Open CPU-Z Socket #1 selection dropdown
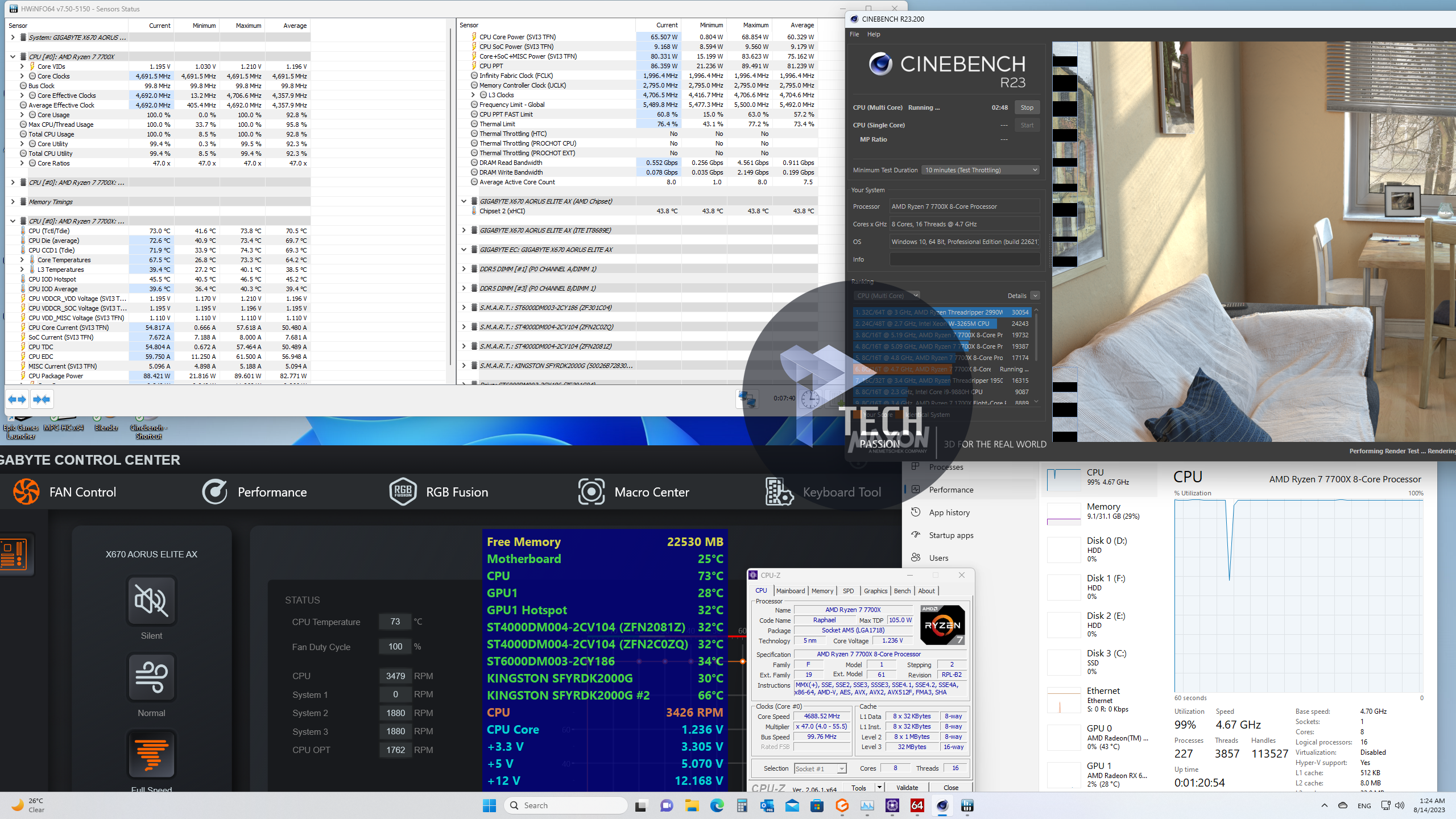 (x=820, y=768)
